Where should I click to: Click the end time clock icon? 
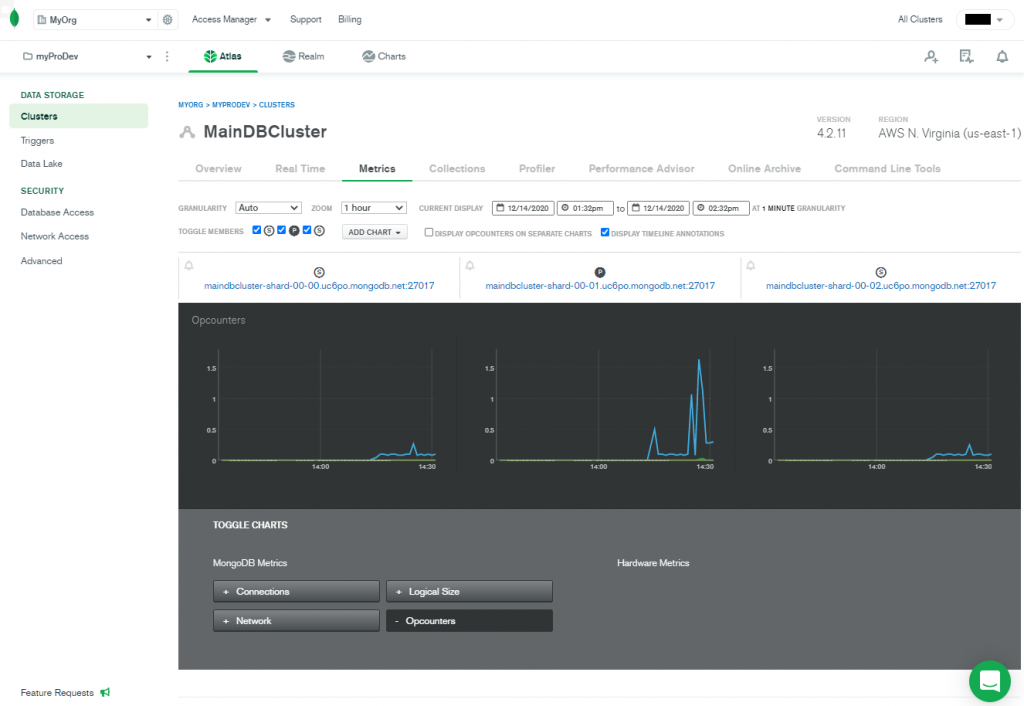tap(701, 208)
